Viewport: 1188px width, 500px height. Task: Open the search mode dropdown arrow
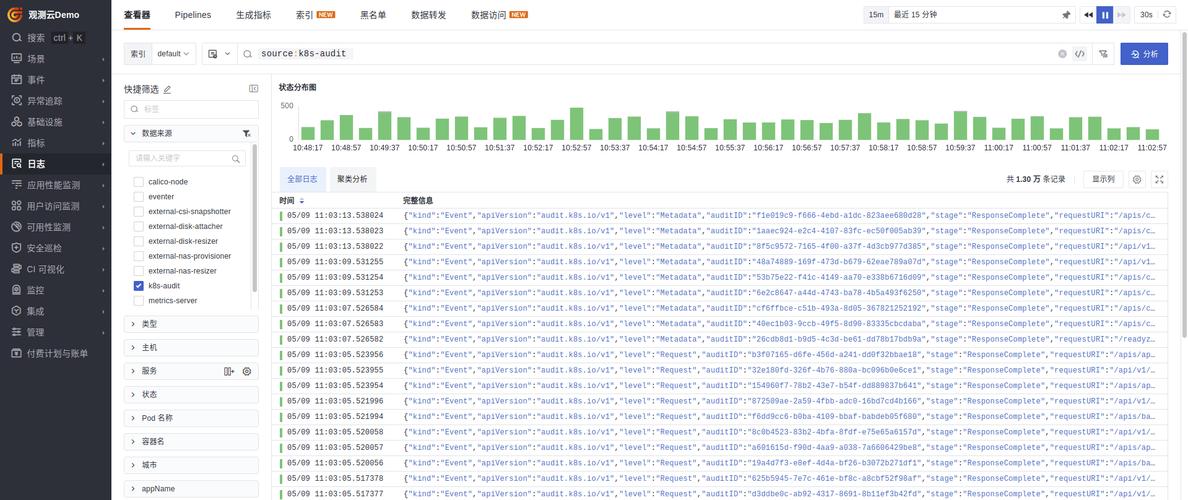pyautogui.click(x=227, y=54)
